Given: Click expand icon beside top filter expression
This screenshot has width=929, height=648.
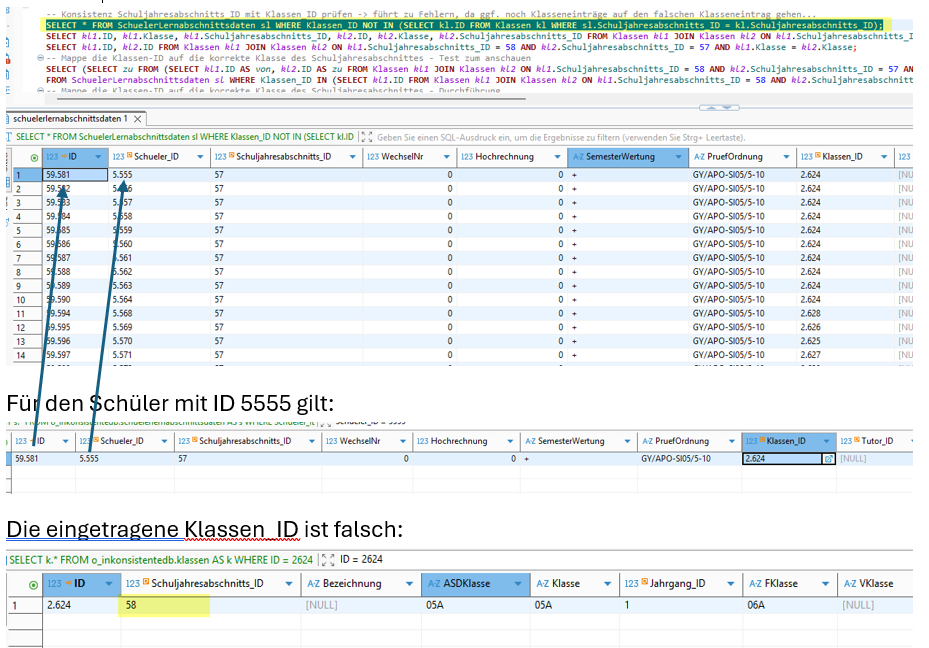Looking at the screenshot, I should pyautogui.click(x=366, y=136).
